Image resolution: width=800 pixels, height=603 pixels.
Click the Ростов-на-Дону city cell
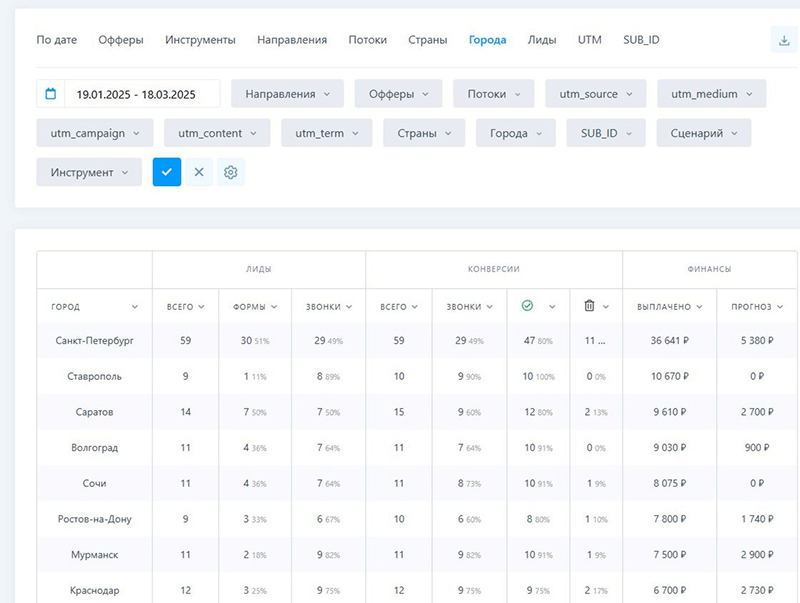(94, 519)
